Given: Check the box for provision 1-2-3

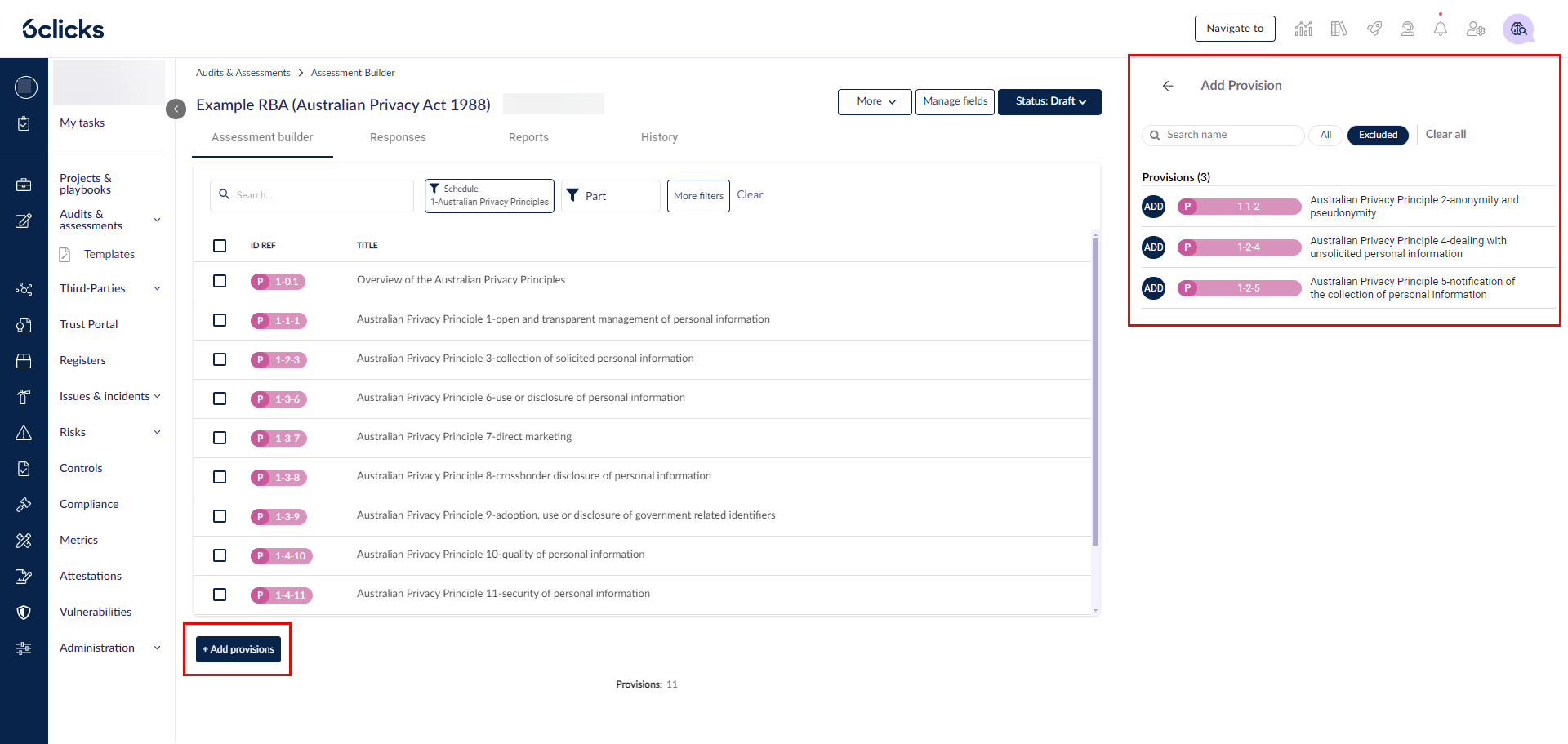Looking at the screenshot, I should [x=220, y=359].
